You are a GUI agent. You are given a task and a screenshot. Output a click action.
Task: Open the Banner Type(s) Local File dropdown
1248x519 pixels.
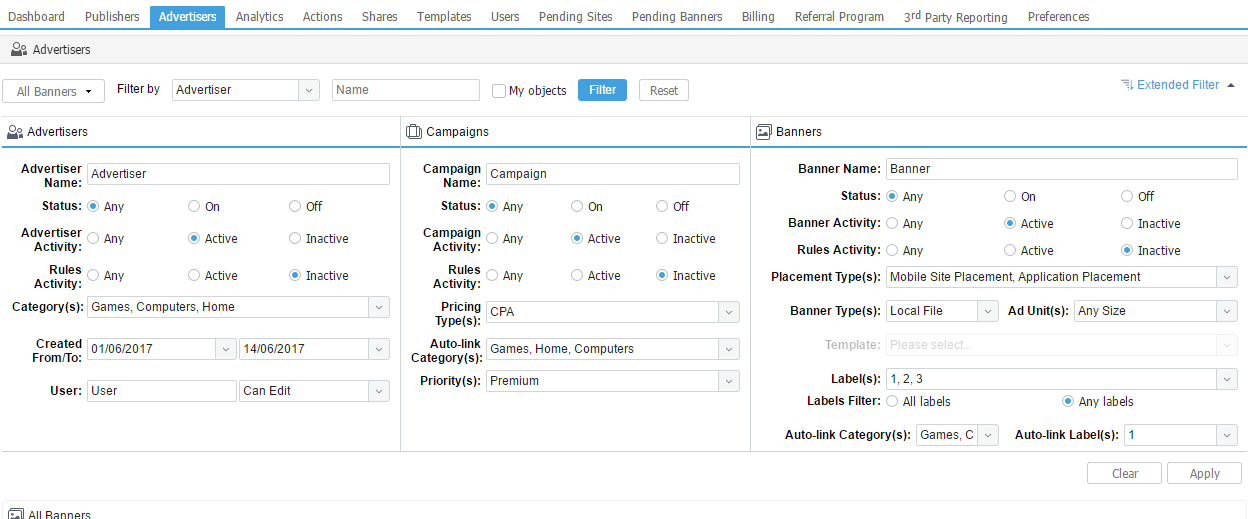pyautogui.click(x=988, y=311)
